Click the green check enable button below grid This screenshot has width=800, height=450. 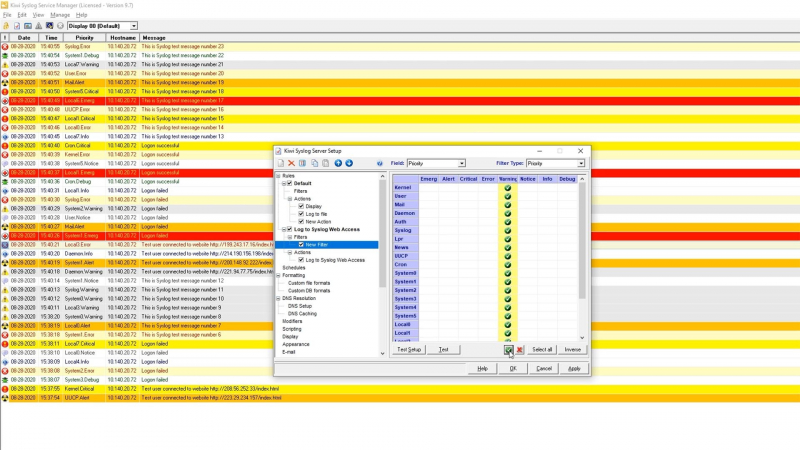(509, 349)
